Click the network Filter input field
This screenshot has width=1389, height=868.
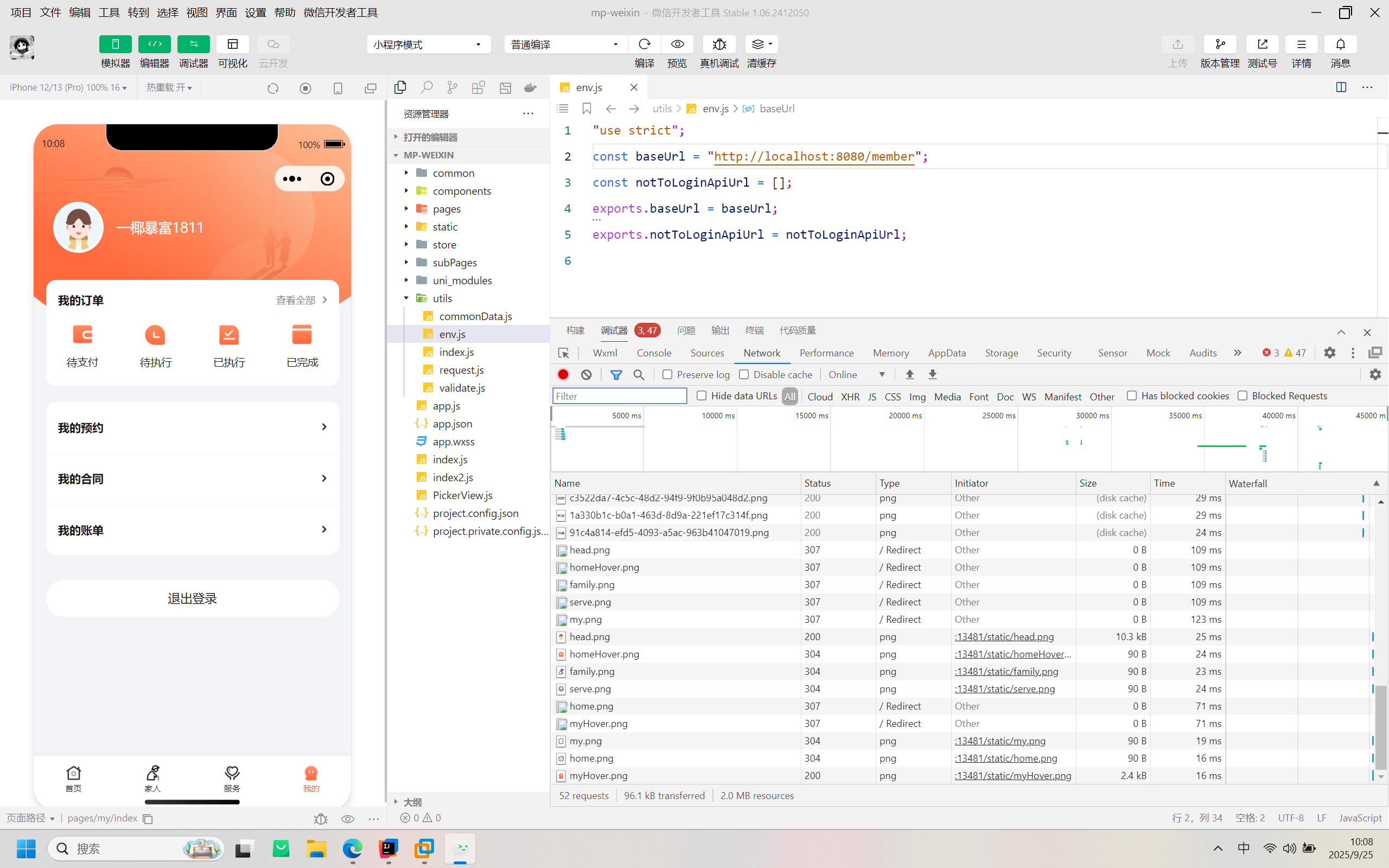coord(619,396)
